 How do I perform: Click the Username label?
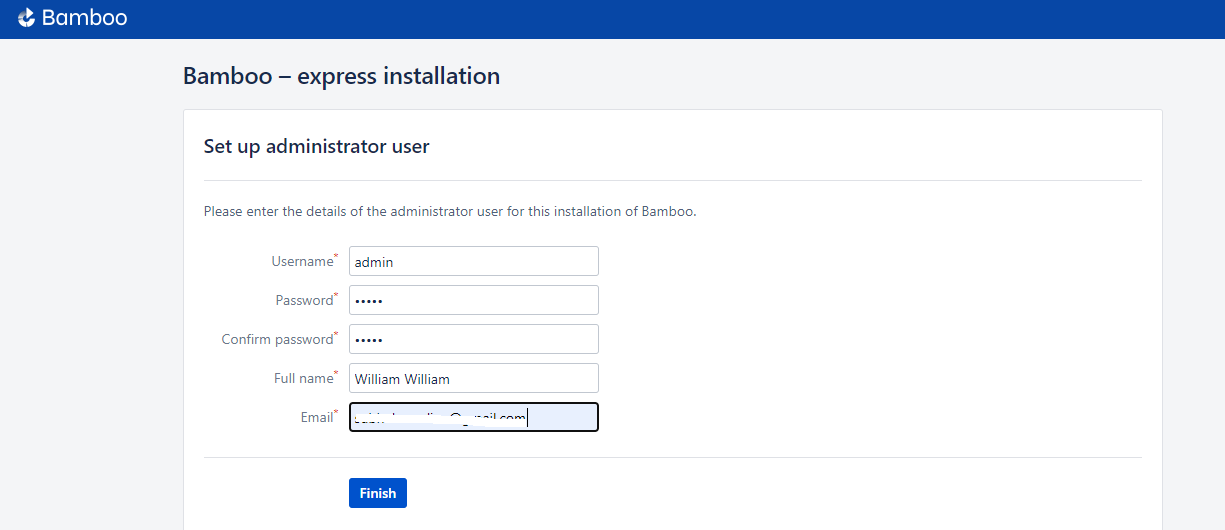(302, 261)
